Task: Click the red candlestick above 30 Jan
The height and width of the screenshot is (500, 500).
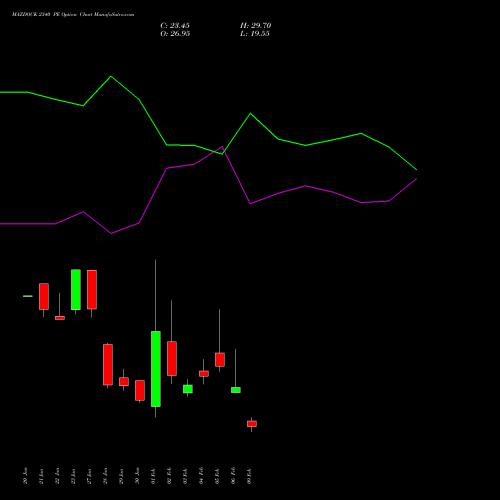Action: click(x=140, y=390)
